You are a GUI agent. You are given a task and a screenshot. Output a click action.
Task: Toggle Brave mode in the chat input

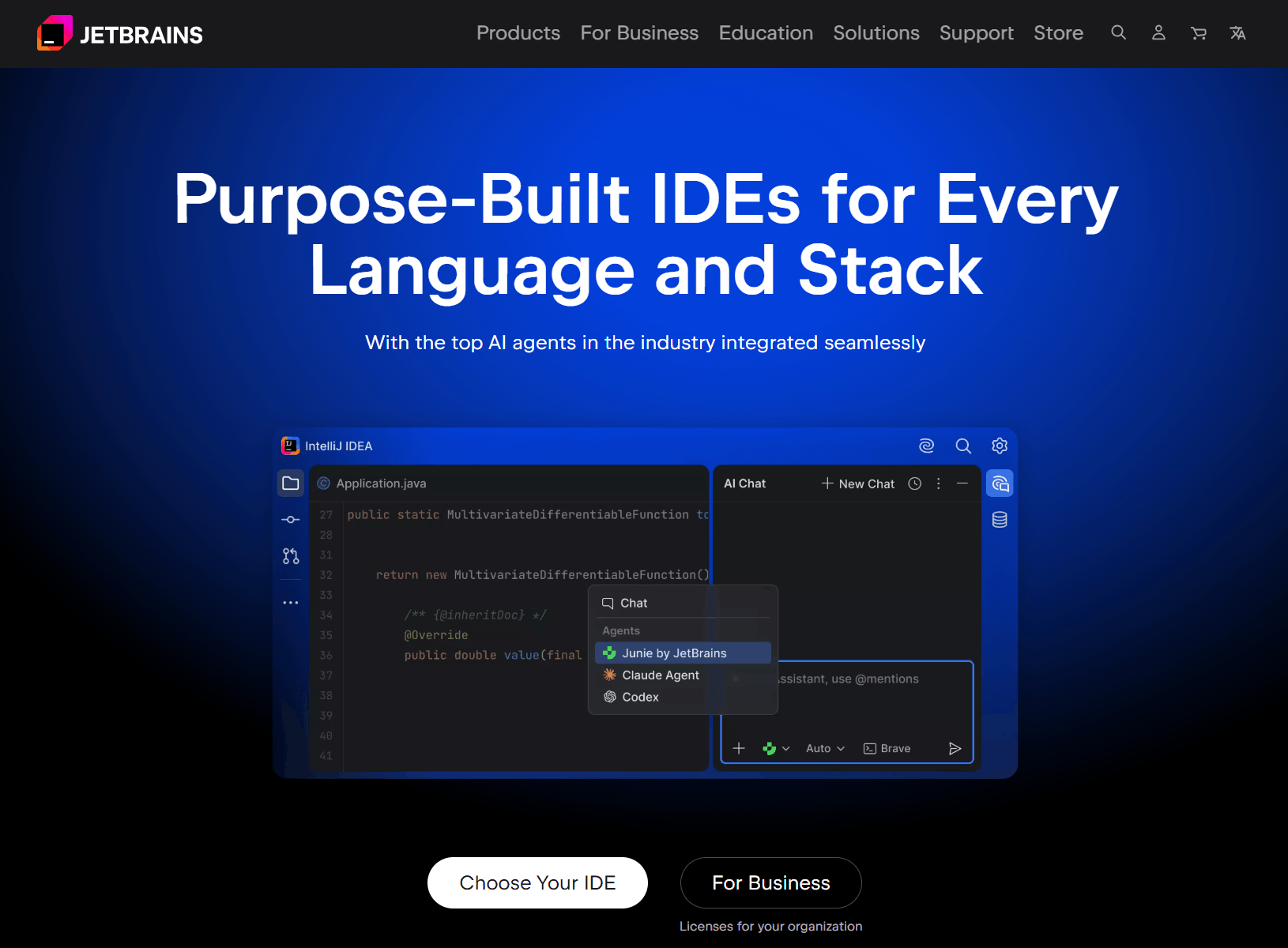[x=887, y=748]
